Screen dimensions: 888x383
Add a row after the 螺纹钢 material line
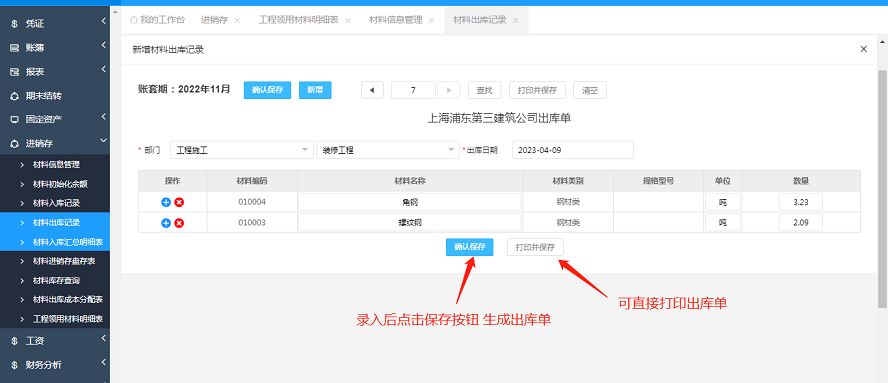click(x=166, y=223)
